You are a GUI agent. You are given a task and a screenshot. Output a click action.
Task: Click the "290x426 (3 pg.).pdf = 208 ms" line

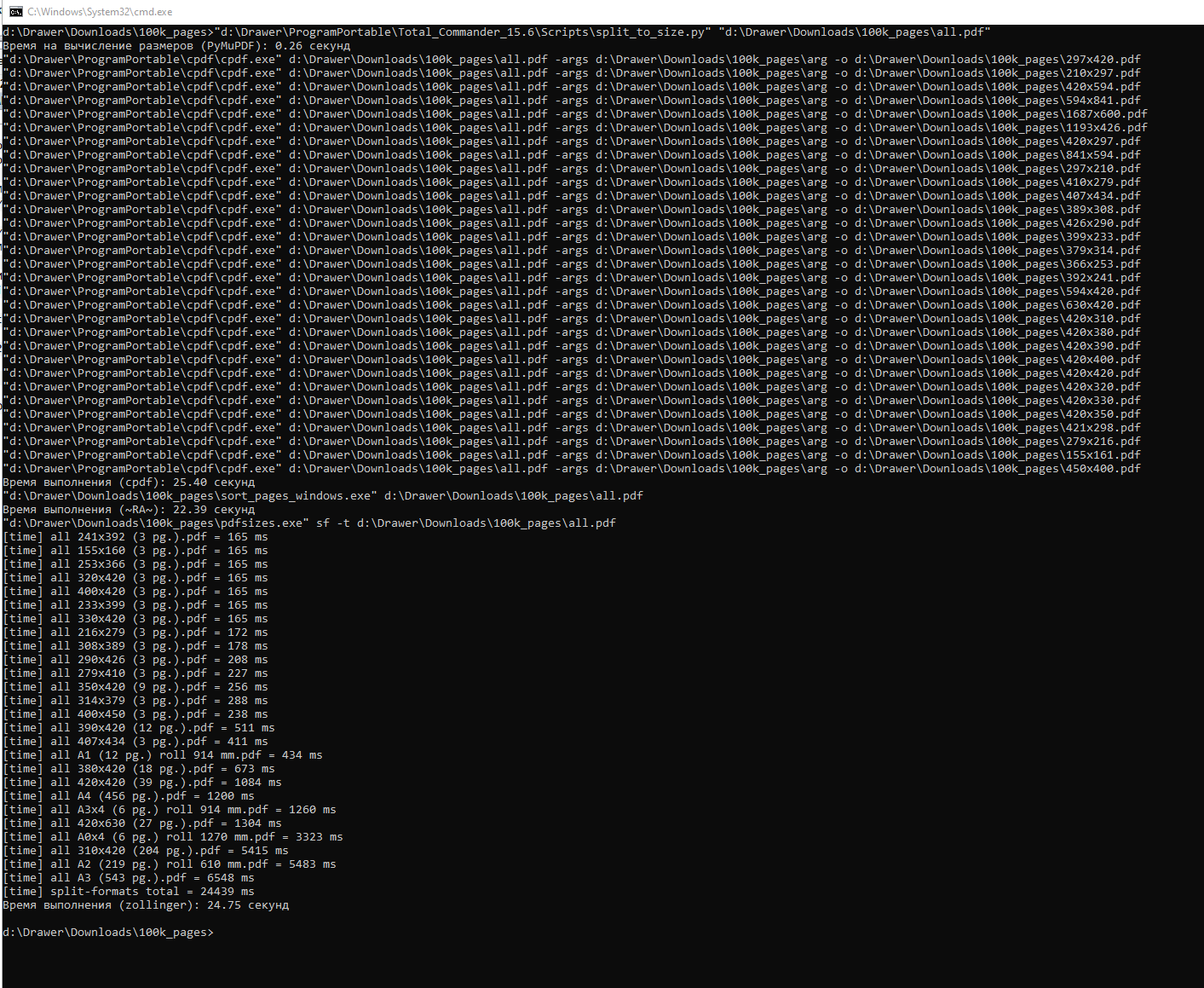pos(135,660)
